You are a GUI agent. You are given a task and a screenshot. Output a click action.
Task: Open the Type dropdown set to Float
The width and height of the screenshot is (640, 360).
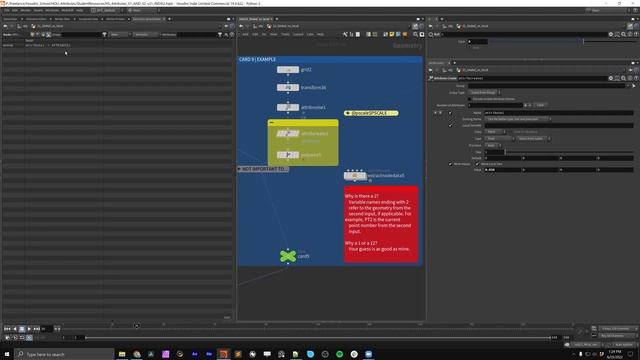[x=500, y=138]
